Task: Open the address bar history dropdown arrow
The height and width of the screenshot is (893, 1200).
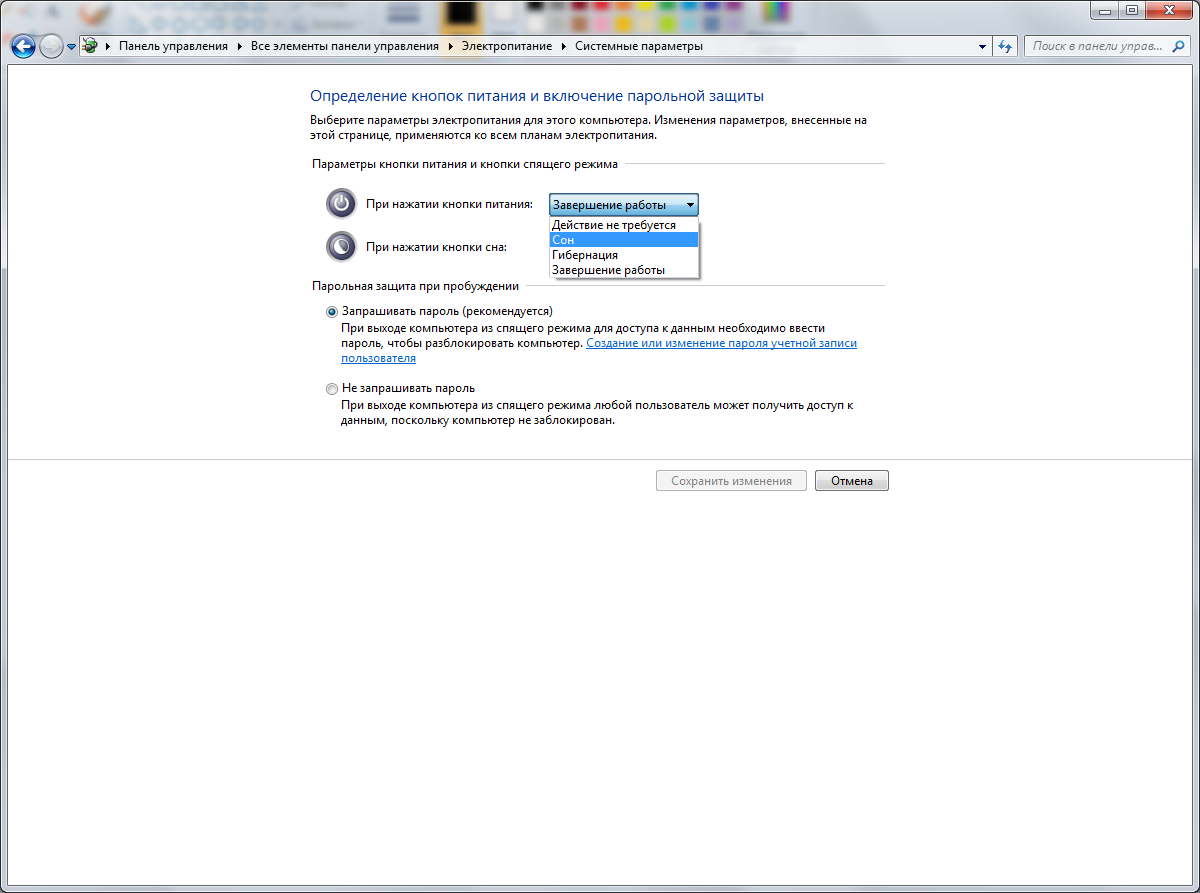Action: click(x=982, y=46)
